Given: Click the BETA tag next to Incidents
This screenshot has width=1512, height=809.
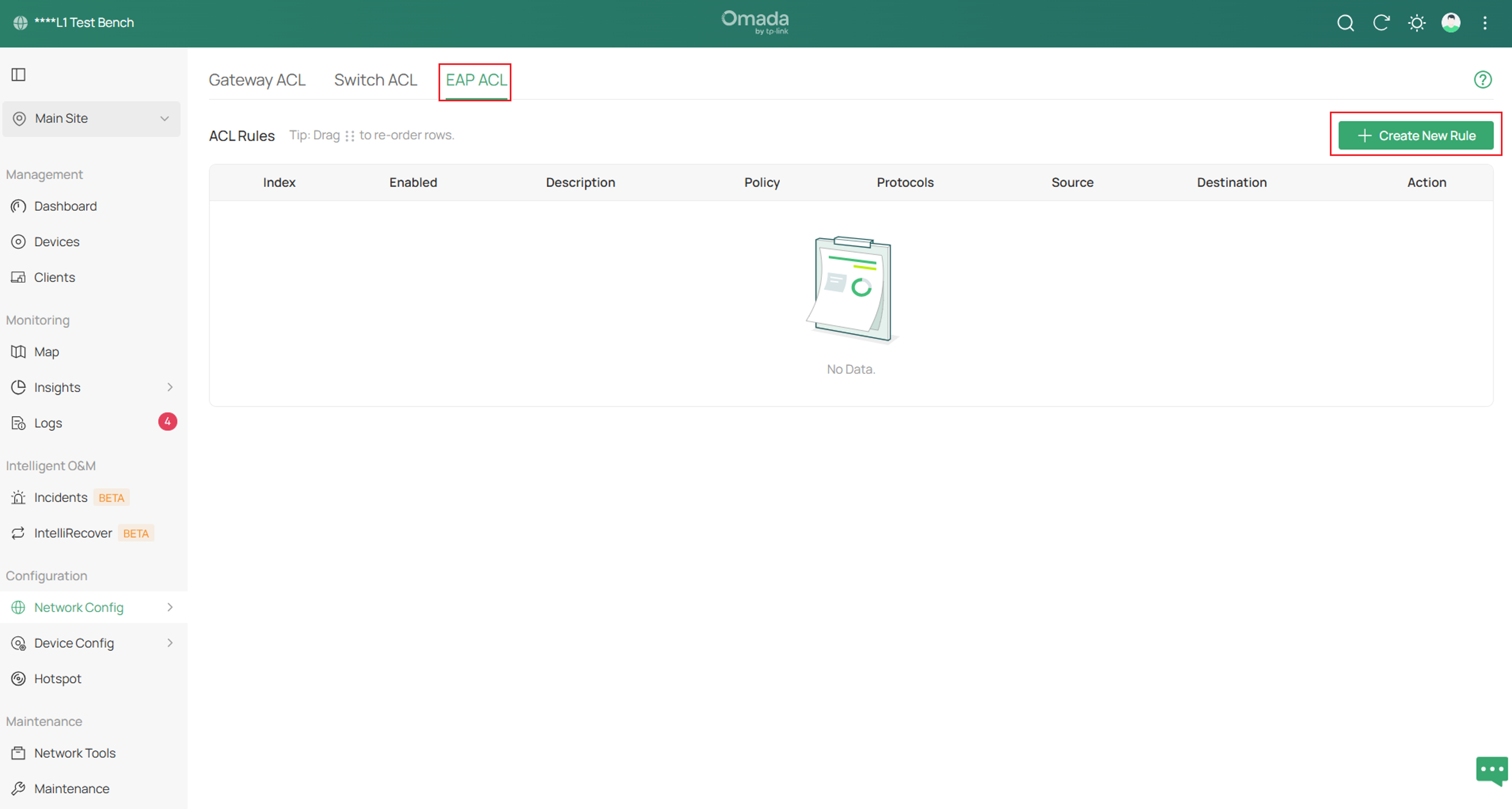Looking at the screenshot, I should pyautogui.click(x=111, y=498).
